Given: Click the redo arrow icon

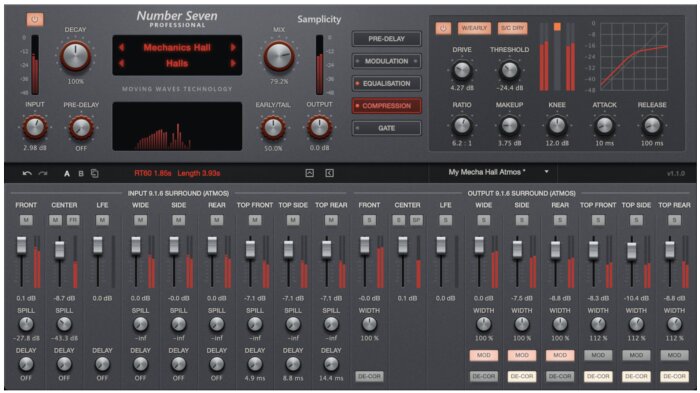Looking at the screenshot, I should click(43, 173).
